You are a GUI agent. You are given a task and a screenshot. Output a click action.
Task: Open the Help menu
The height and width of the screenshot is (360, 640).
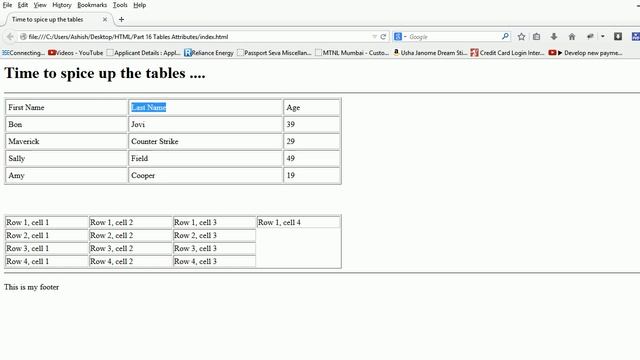[140, 5]
